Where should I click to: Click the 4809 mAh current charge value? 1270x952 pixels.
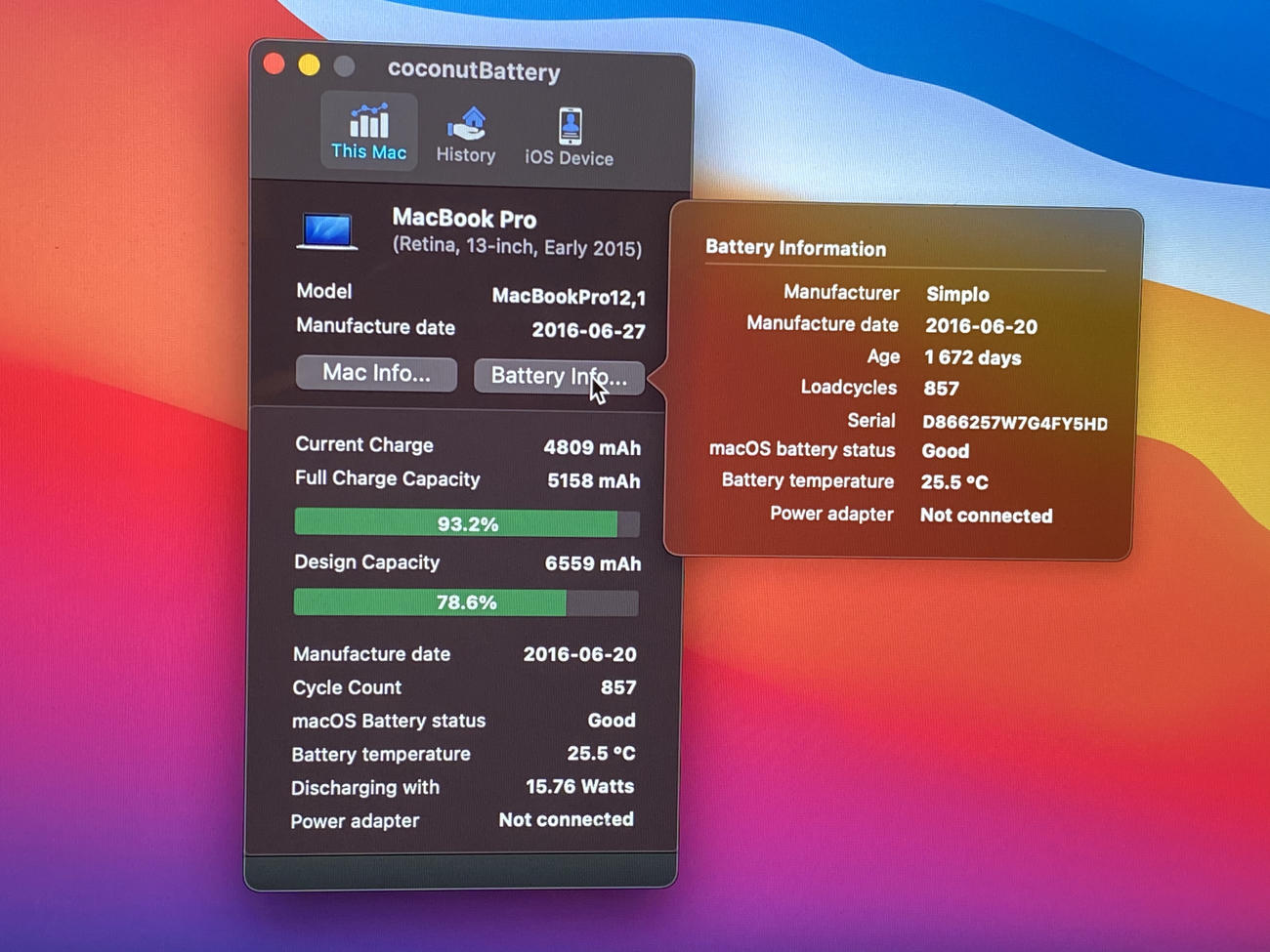(592, 447)
